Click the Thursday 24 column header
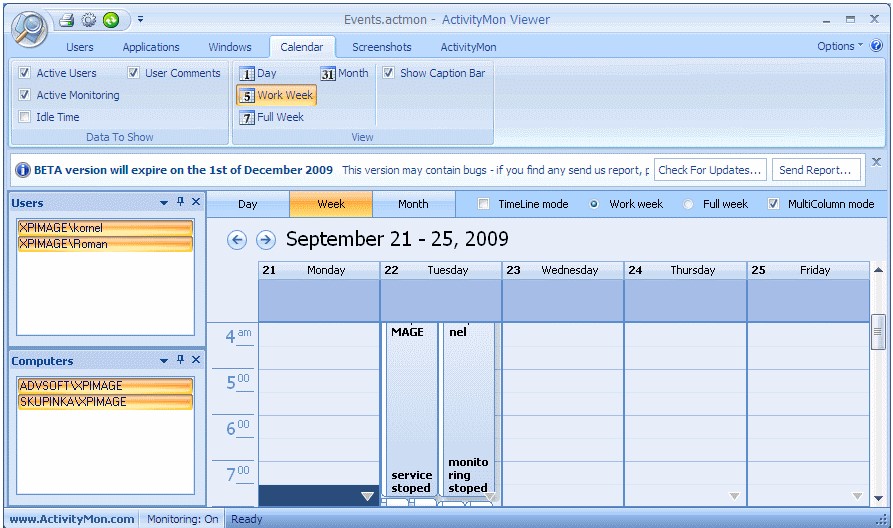 click(x=685, y=270)
